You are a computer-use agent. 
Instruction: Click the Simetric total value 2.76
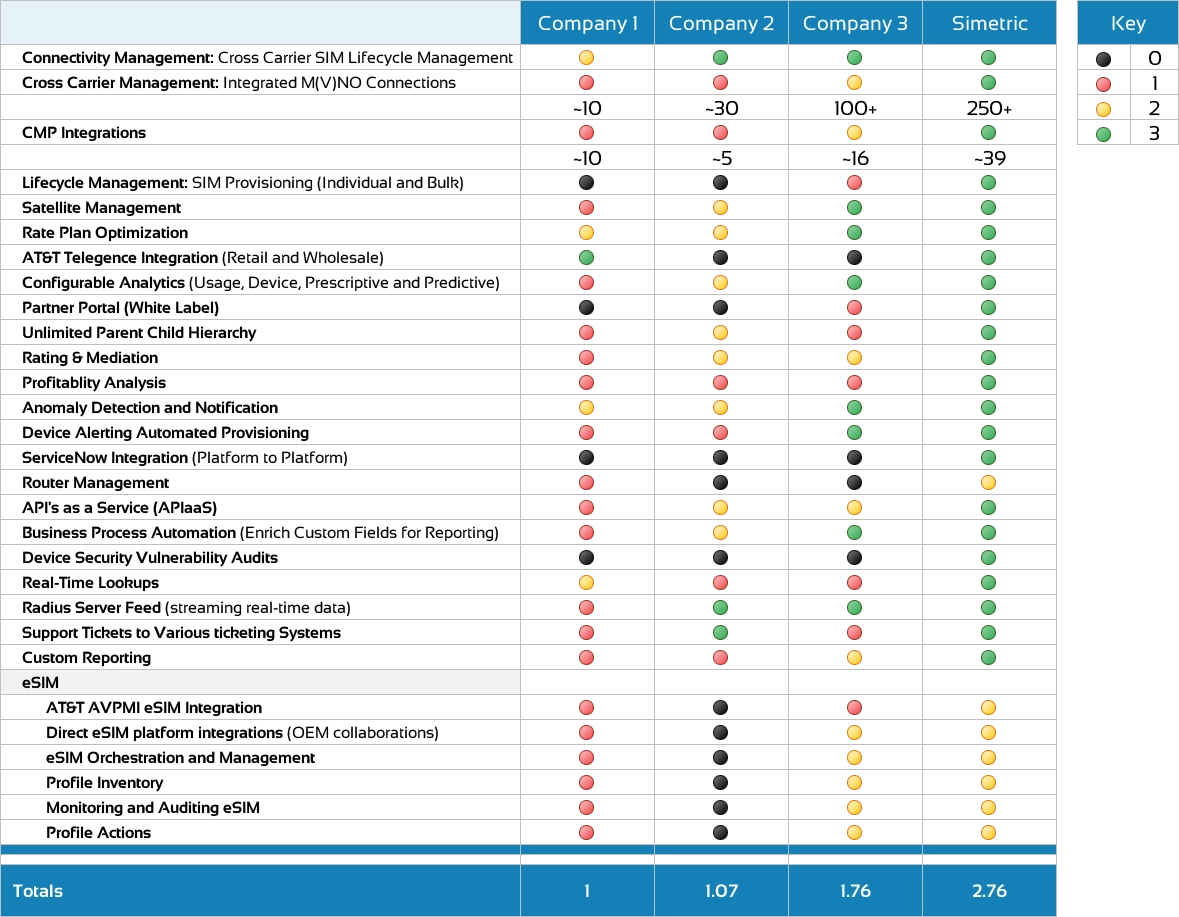tap(989, 891)
